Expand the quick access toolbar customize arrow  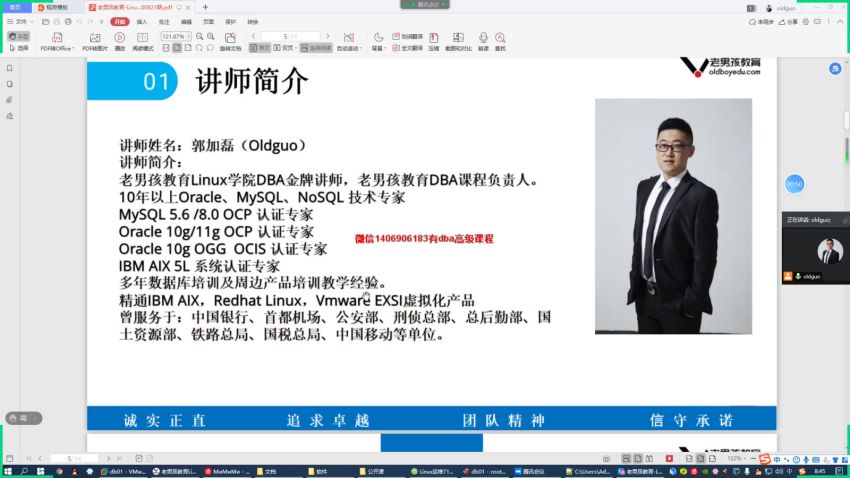(x=101, y=22)
